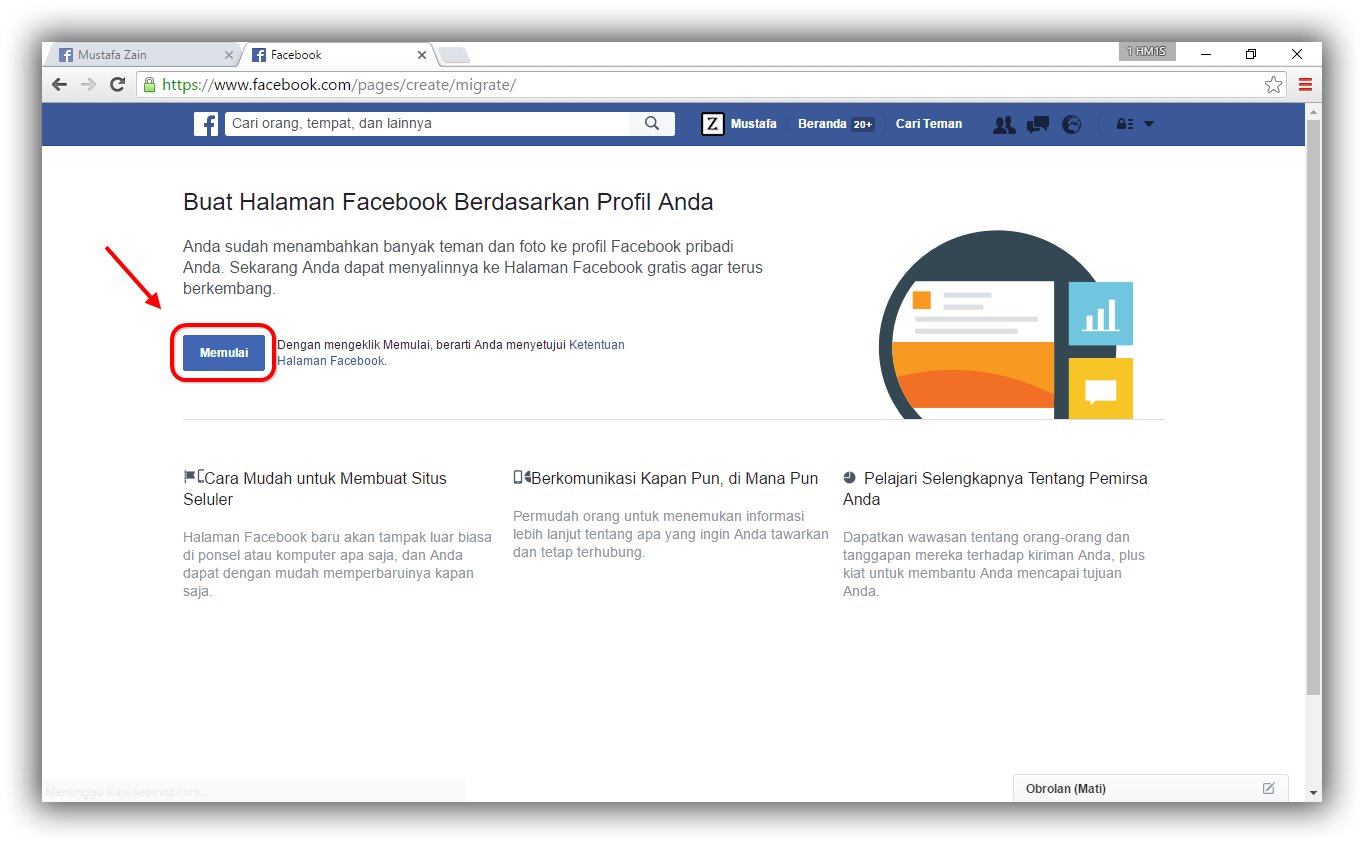Click heading Buat Halaman Facebook Berdasarkan Profil Anda
Image resolution: width=1364 pixels, height=844 pixels.
pyautogui.click(x=448, y=202)
